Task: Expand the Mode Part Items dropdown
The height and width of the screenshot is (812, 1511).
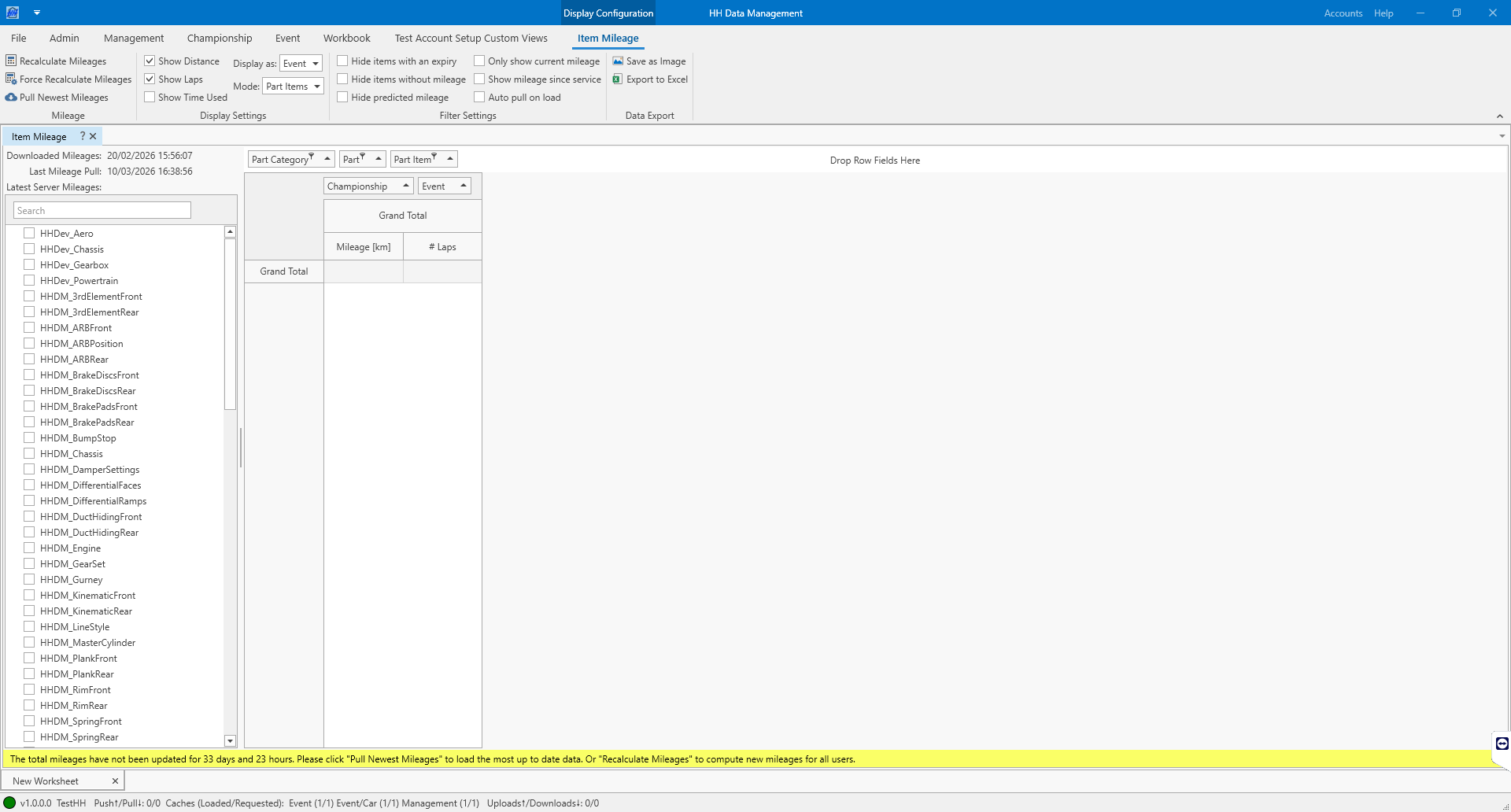Action: (x=293, y=87)
